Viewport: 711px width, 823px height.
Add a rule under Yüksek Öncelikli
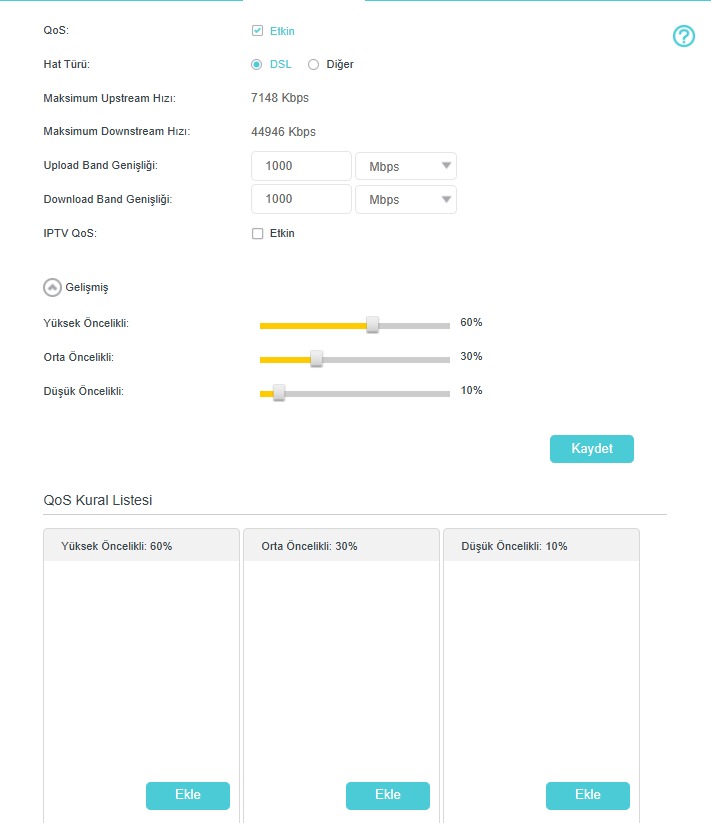[x=188, y=795]
